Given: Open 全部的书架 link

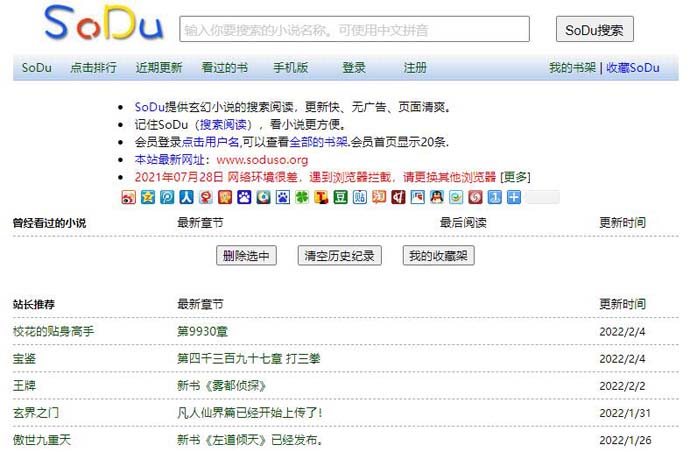Looking at the screenshot, I should [x=319, y=142].
